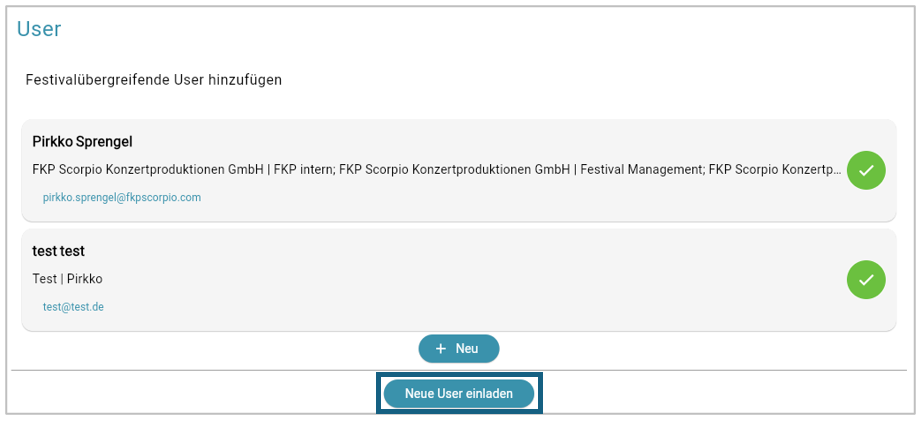Click the plus icon in the Neu button

click(441, 349)
